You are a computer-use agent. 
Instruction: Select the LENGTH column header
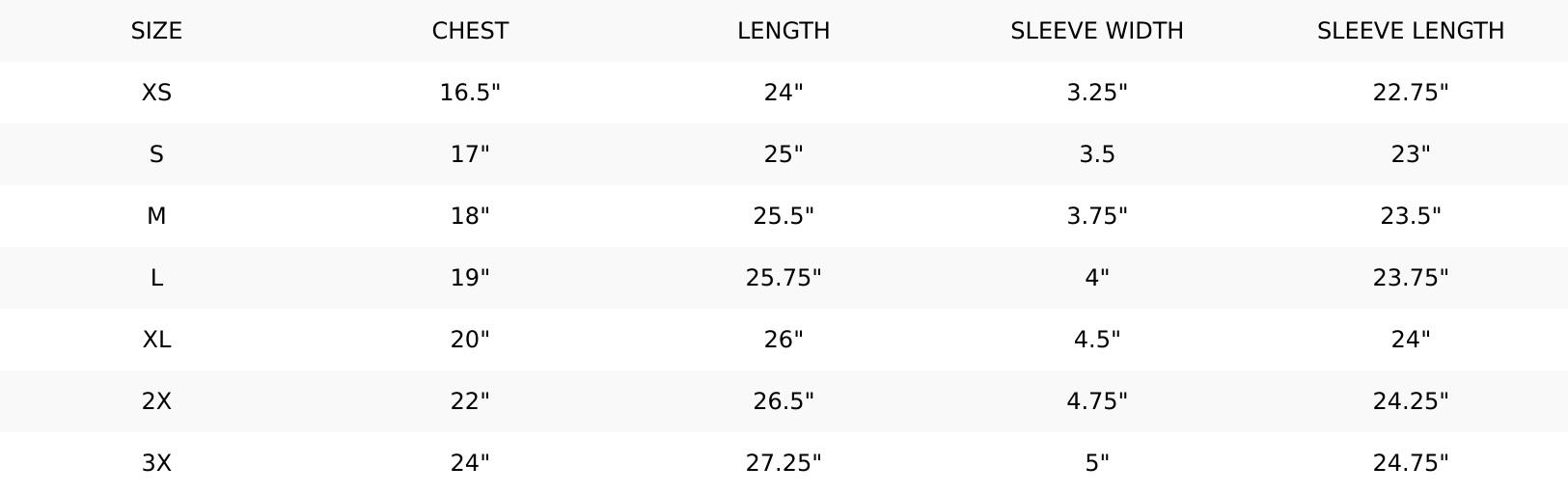click(x=784, y=31)
